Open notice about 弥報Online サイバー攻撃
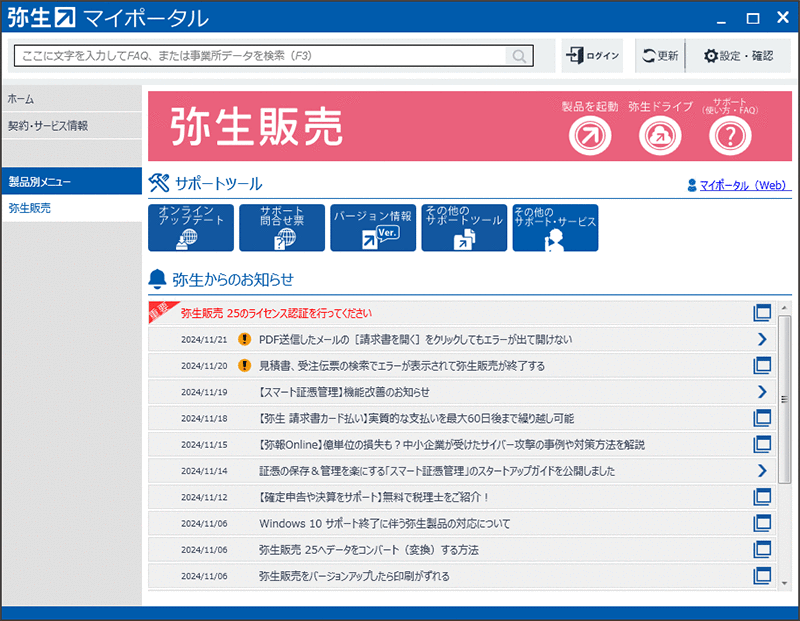This screenshot has height=621, width=800. (x=462, y=444)
